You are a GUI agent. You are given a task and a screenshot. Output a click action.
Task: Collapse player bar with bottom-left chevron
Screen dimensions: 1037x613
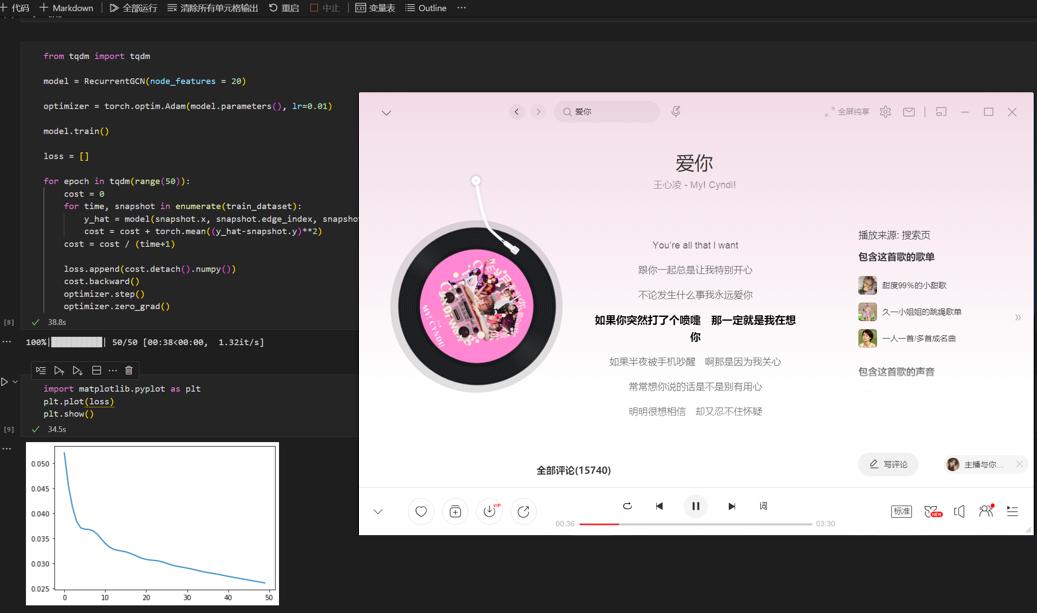[378, 512]
